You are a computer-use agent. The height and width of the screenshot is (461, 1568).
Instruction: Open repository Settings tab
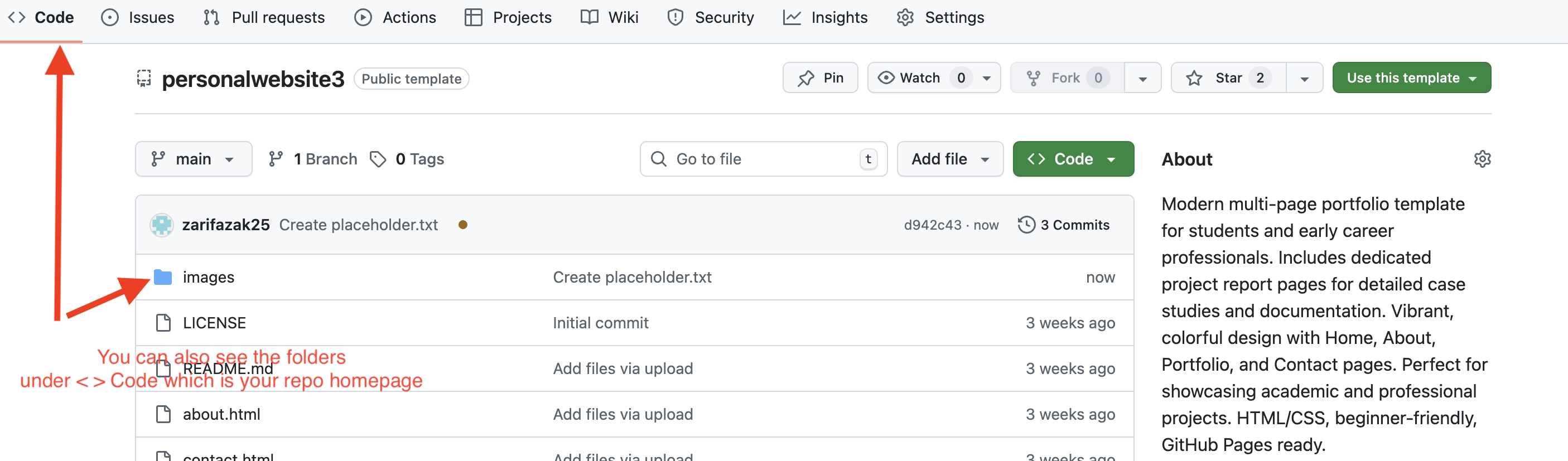click(940, 18)
